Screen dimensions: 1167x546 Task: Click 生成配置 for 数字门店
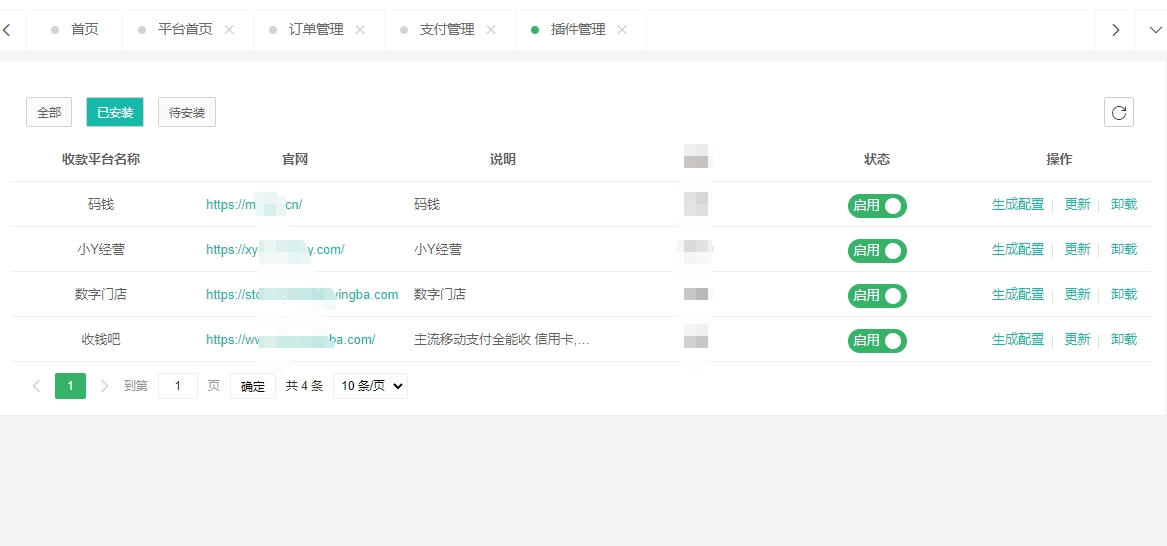tap(1017, 295)
